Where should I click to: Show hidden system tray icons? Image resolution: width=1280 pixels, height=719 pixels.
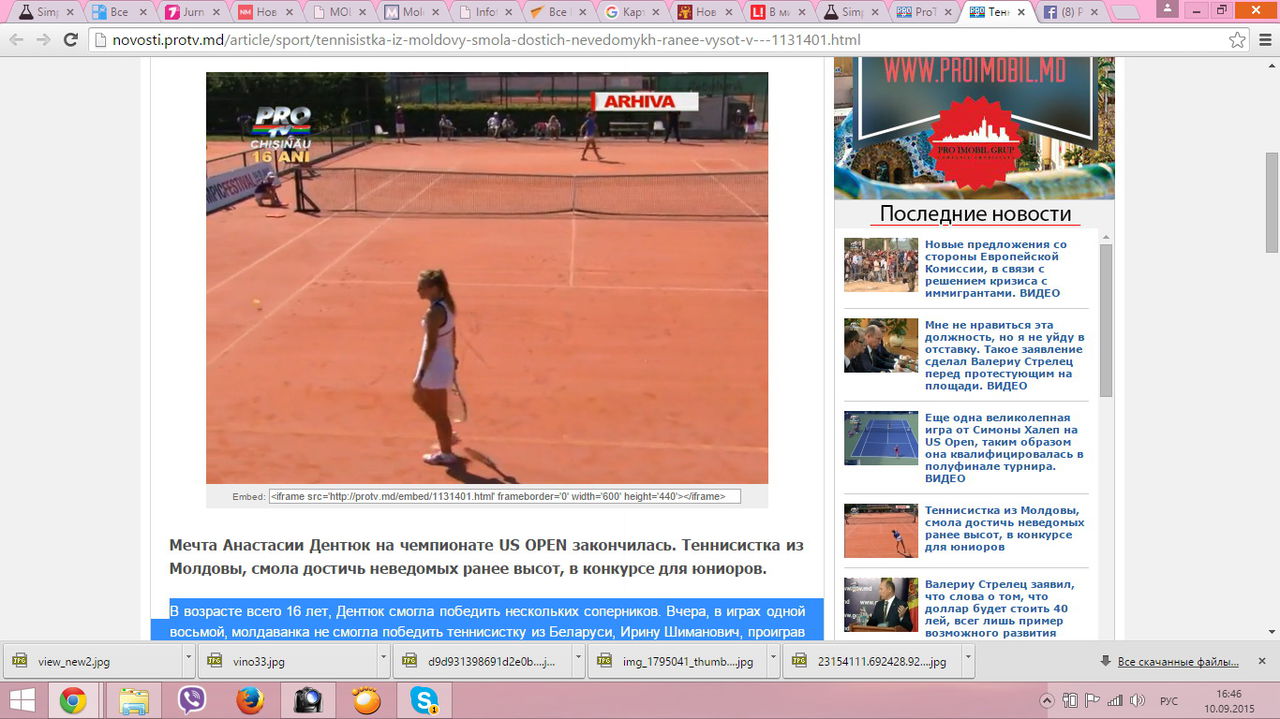pyautogui.click(x=1046, y=701)
